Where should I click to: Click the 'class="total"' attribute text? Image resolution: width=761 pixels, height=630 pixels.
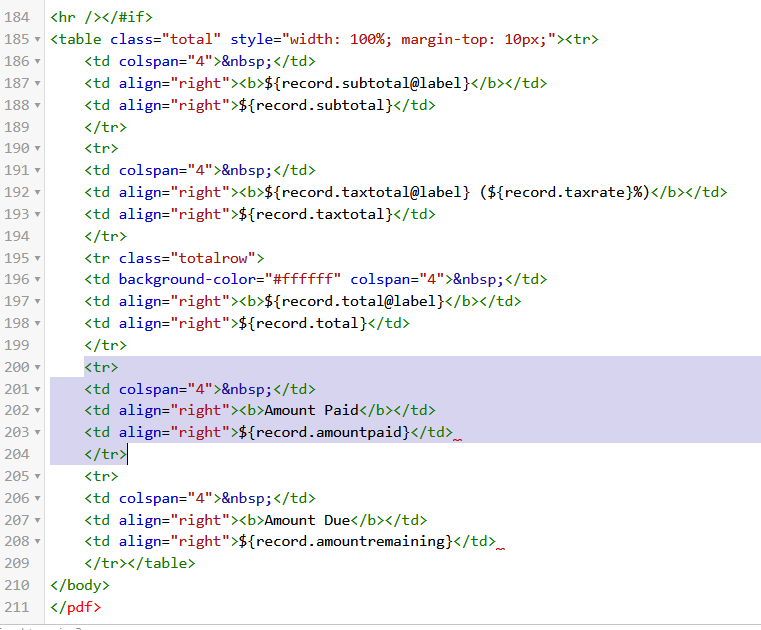(x=165, y=39)
